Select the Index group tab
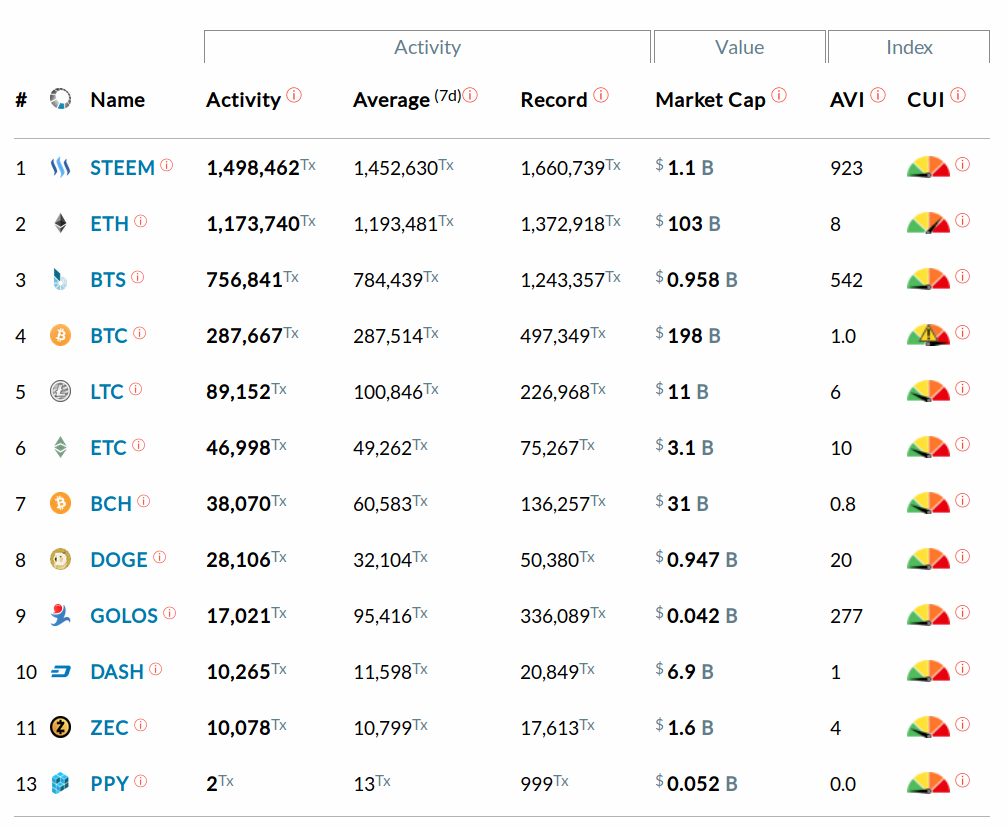Viewport: 1008px width, 829px height. (x=909, y=47)
